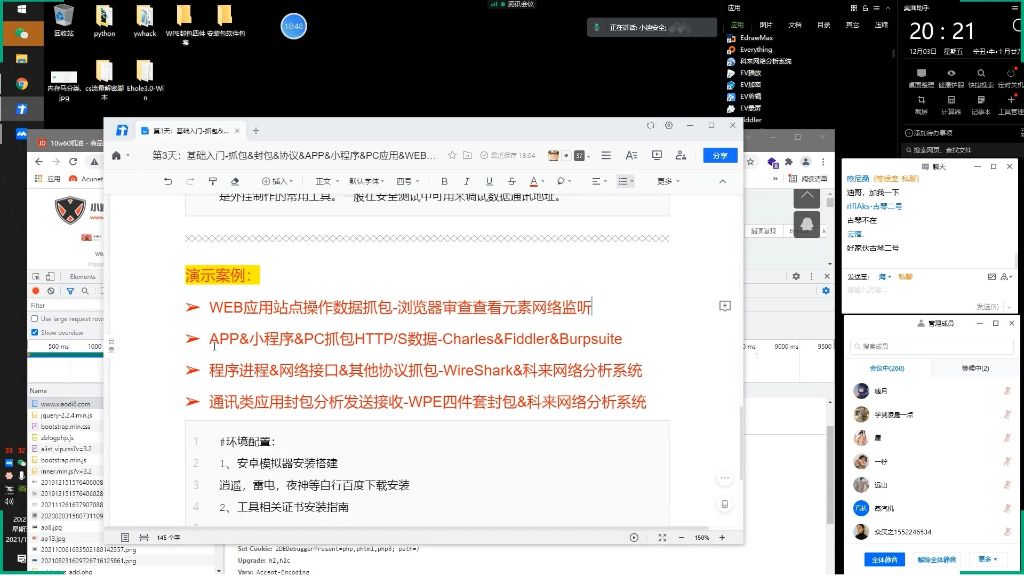Clear formatting with the eraser icon
Viewport: 1024px width, 576px height.
(235, 182)
